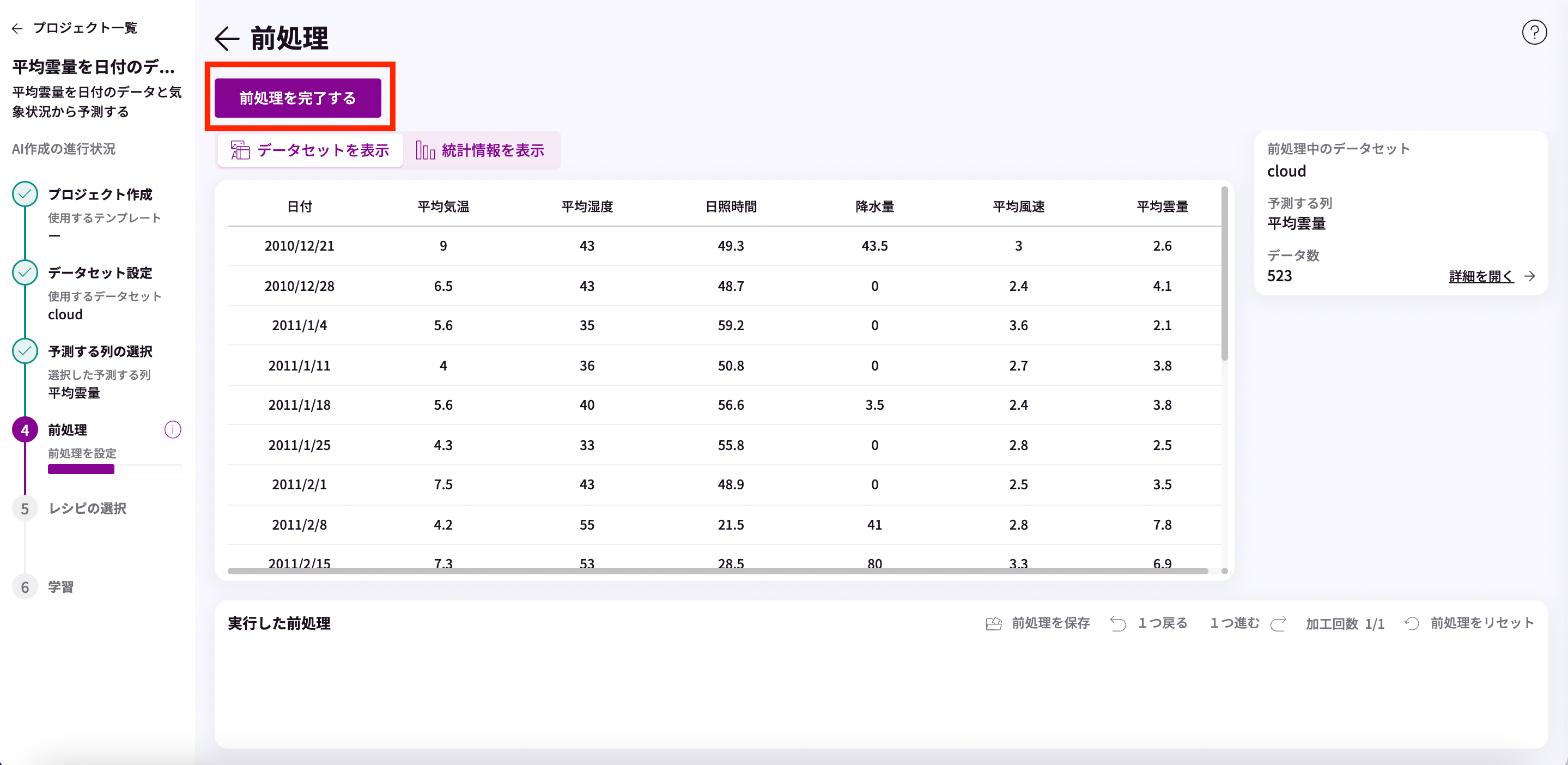The image size is (1568, 765).
Task: Select データセット設定 step in sidebar
Action: 100,272
